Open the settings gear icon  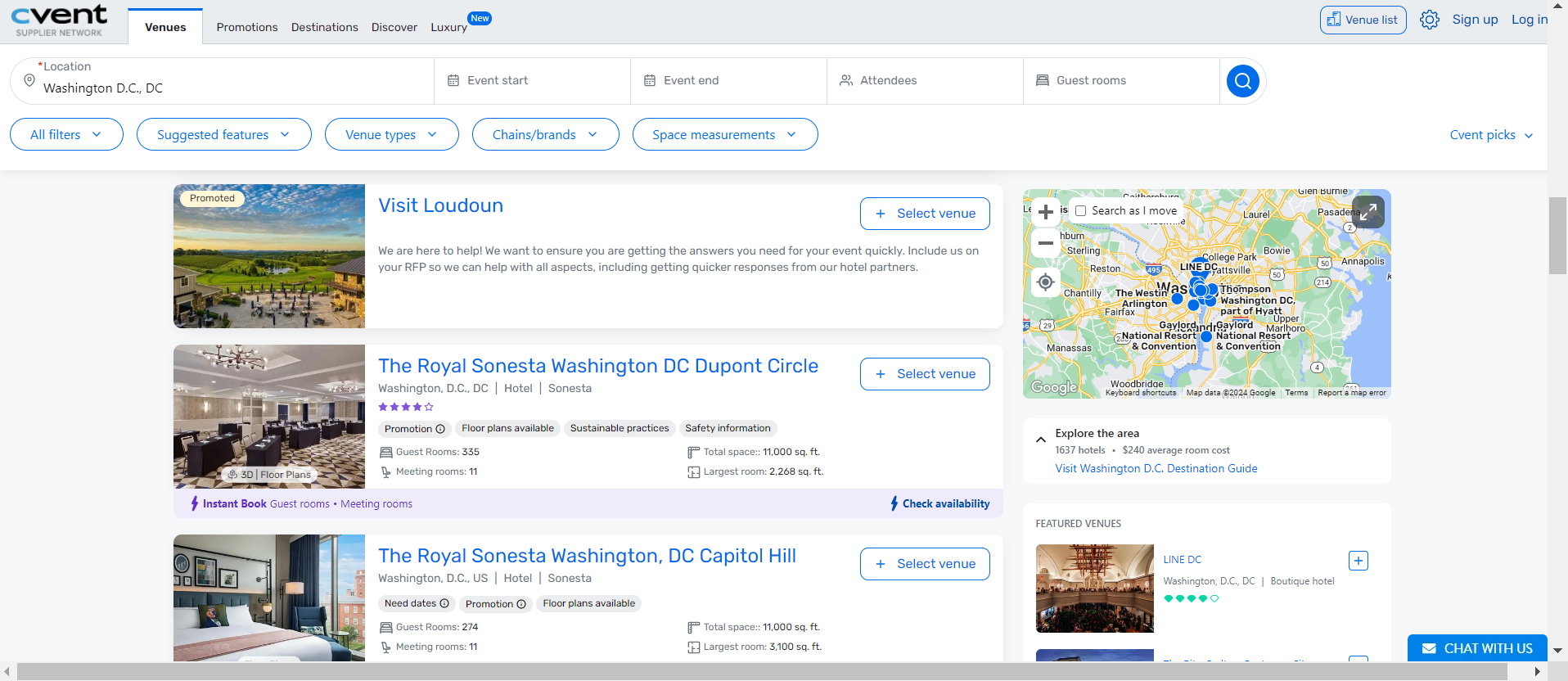click(1429, 20)
